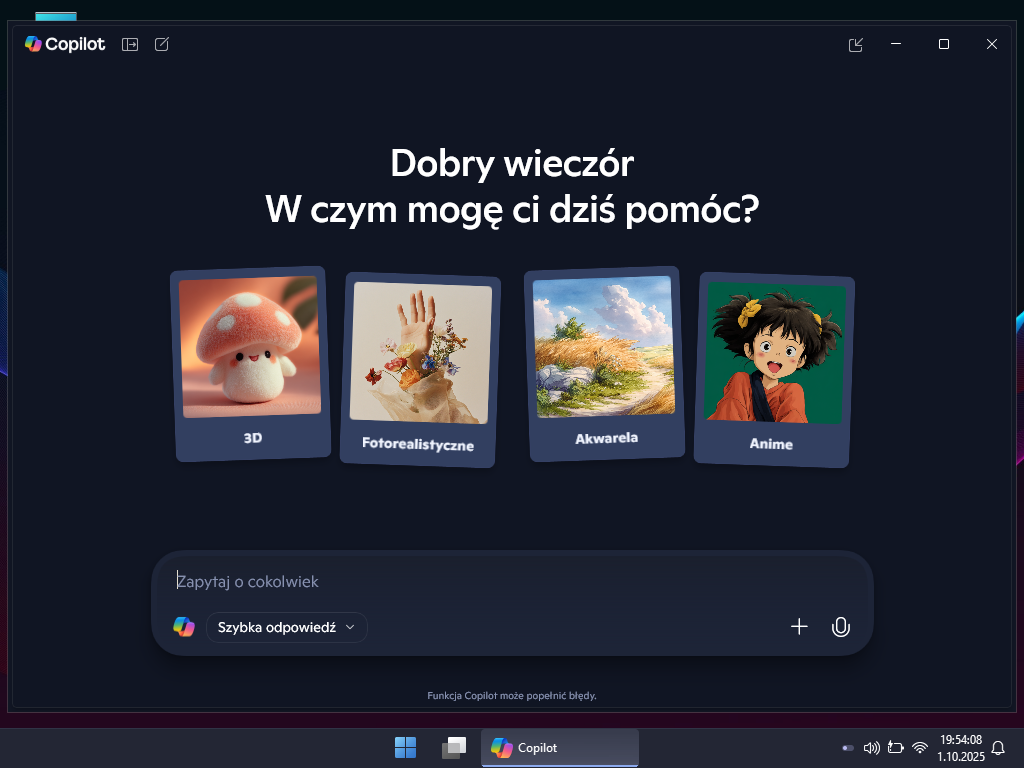Open the notifications bell in system tray

coord(997,747)
